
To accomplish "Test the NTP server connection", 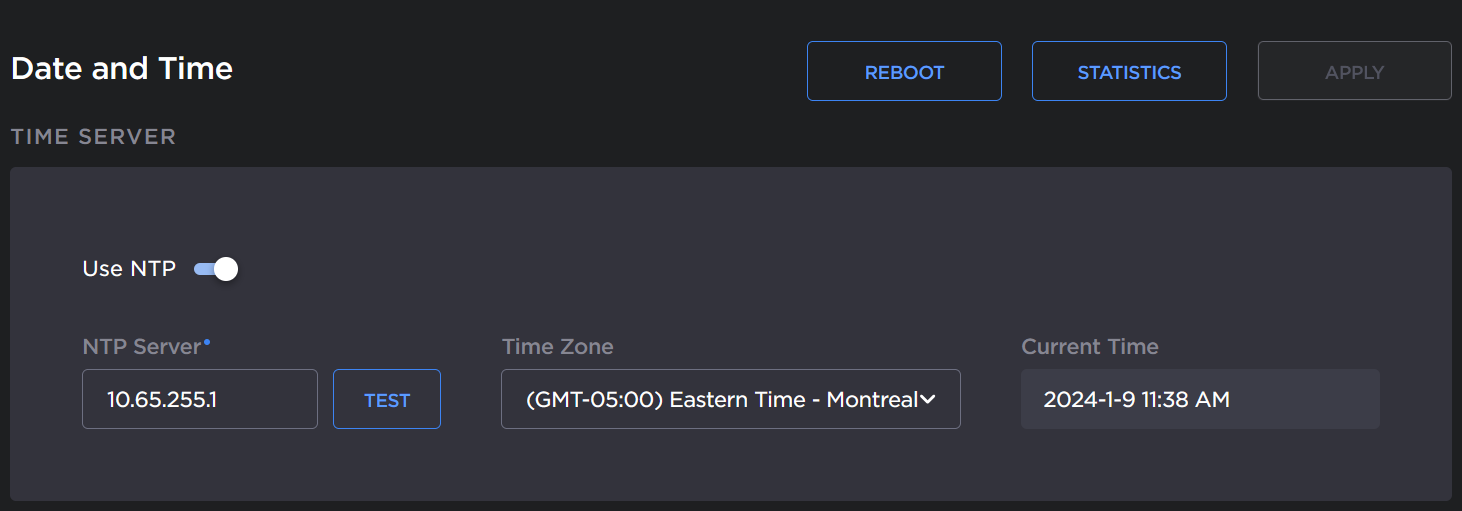I will (387, 400).
